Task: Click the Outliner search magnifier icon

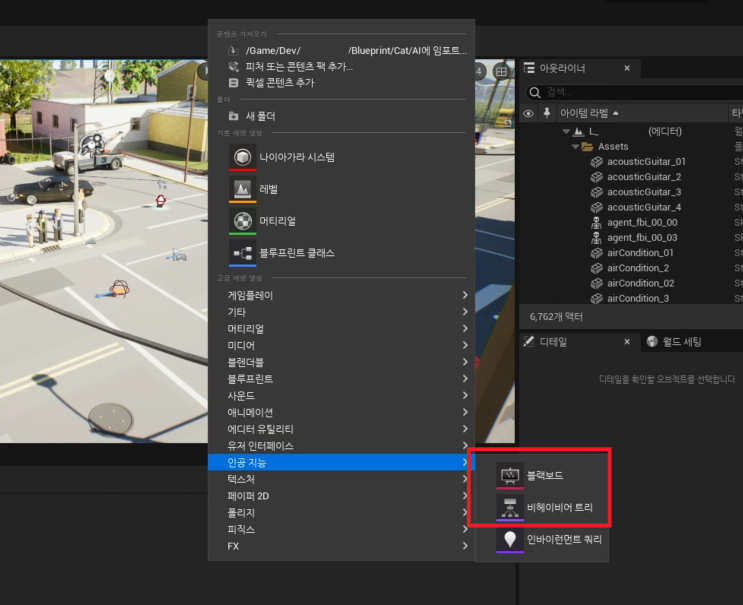Action: point(535,92)
